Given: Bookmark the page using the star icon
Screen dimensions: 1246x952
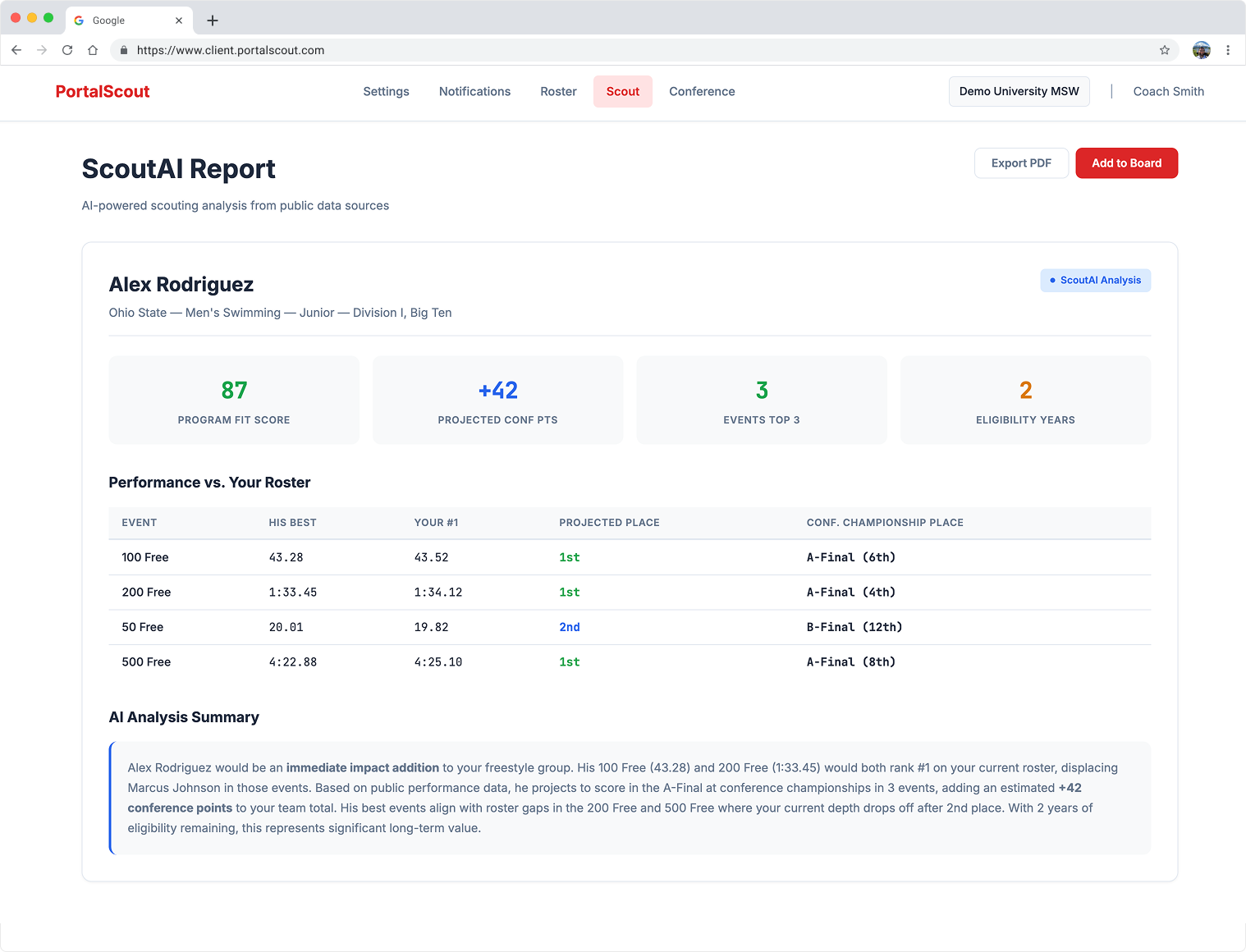Looking at the screenshot, I should pos(1164,50).
